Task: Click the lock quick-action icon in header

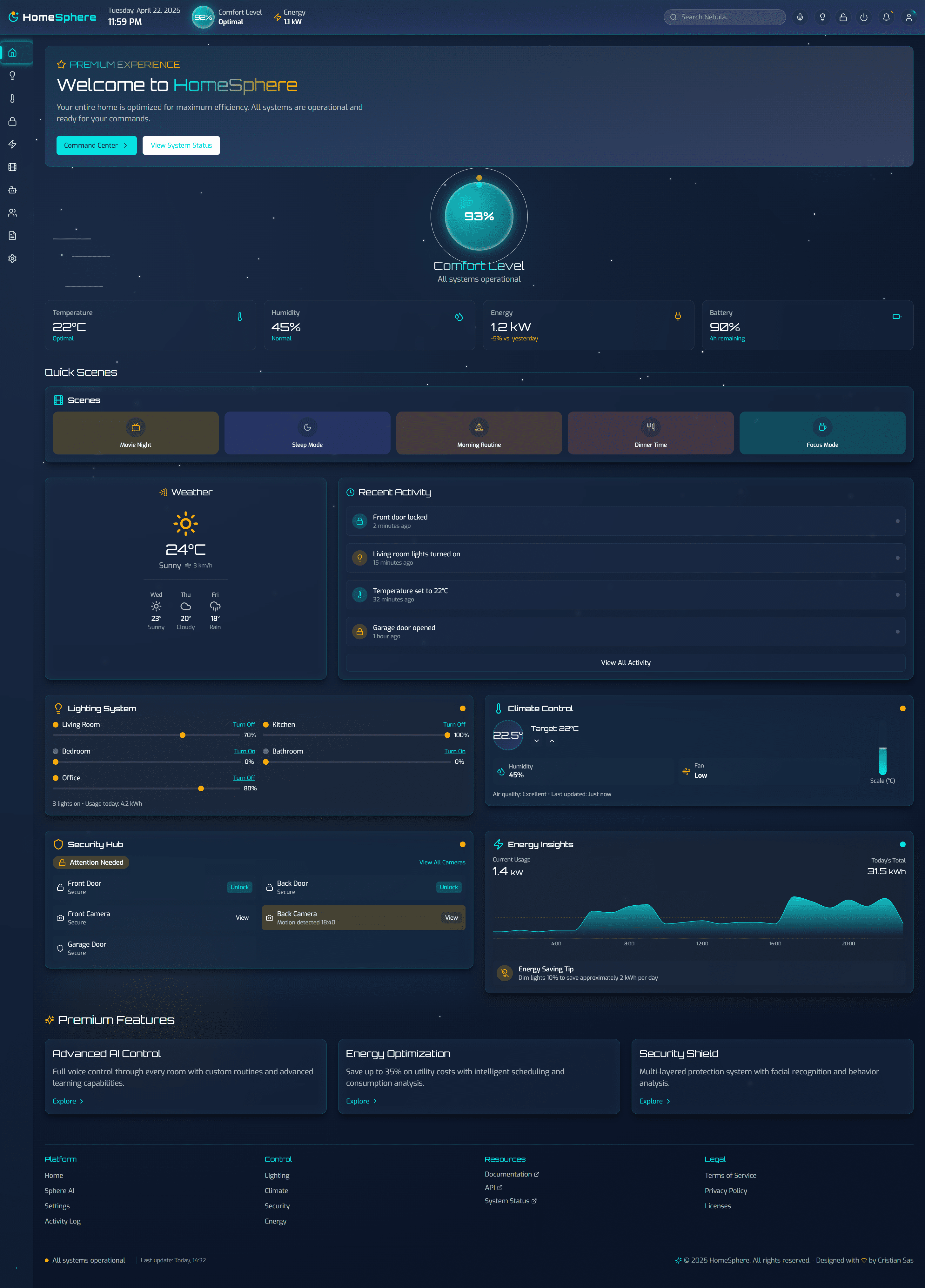Action: click(843, 17)
